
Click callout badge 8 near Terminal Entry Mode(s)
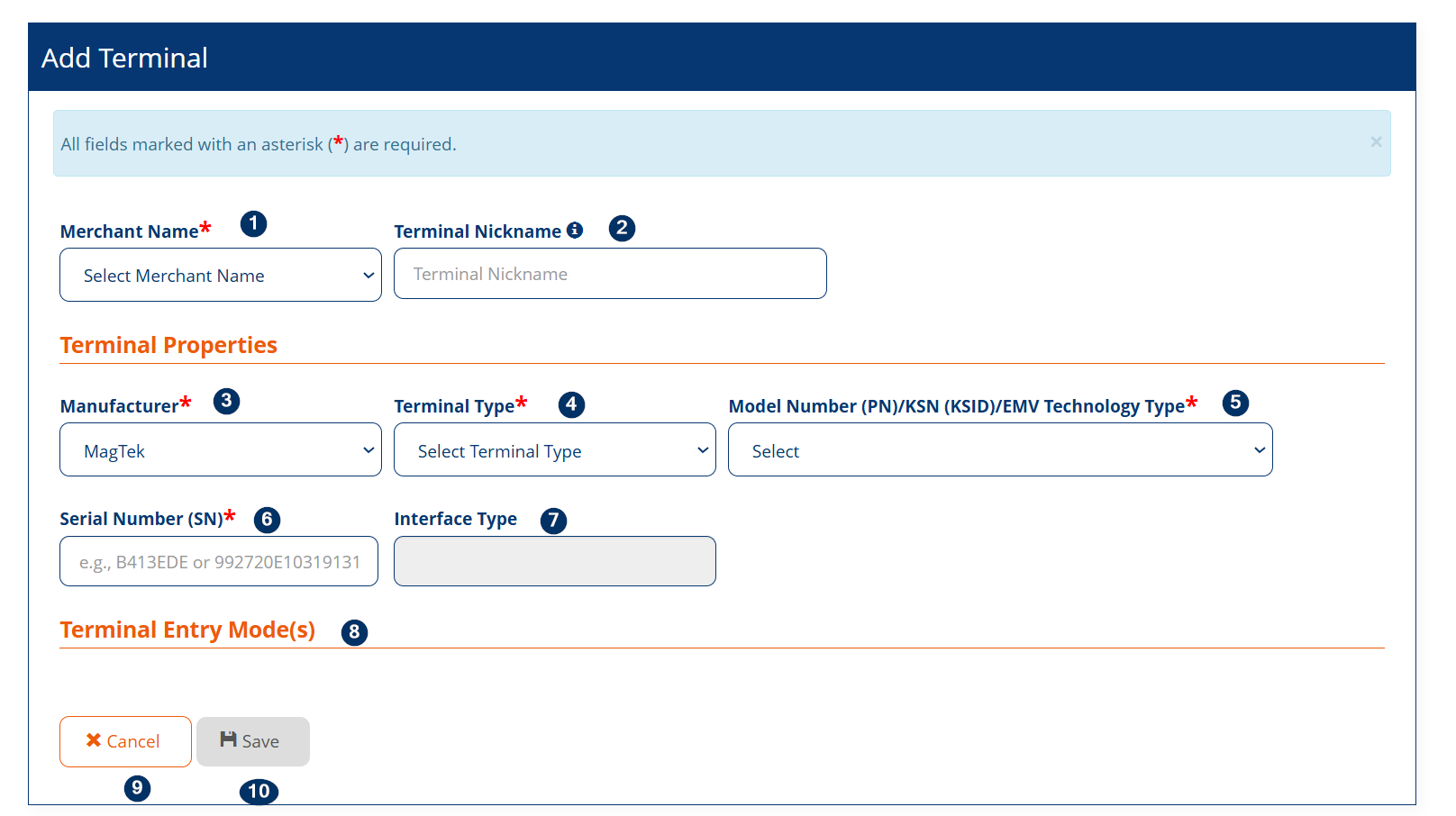click(x=354, y=632)
